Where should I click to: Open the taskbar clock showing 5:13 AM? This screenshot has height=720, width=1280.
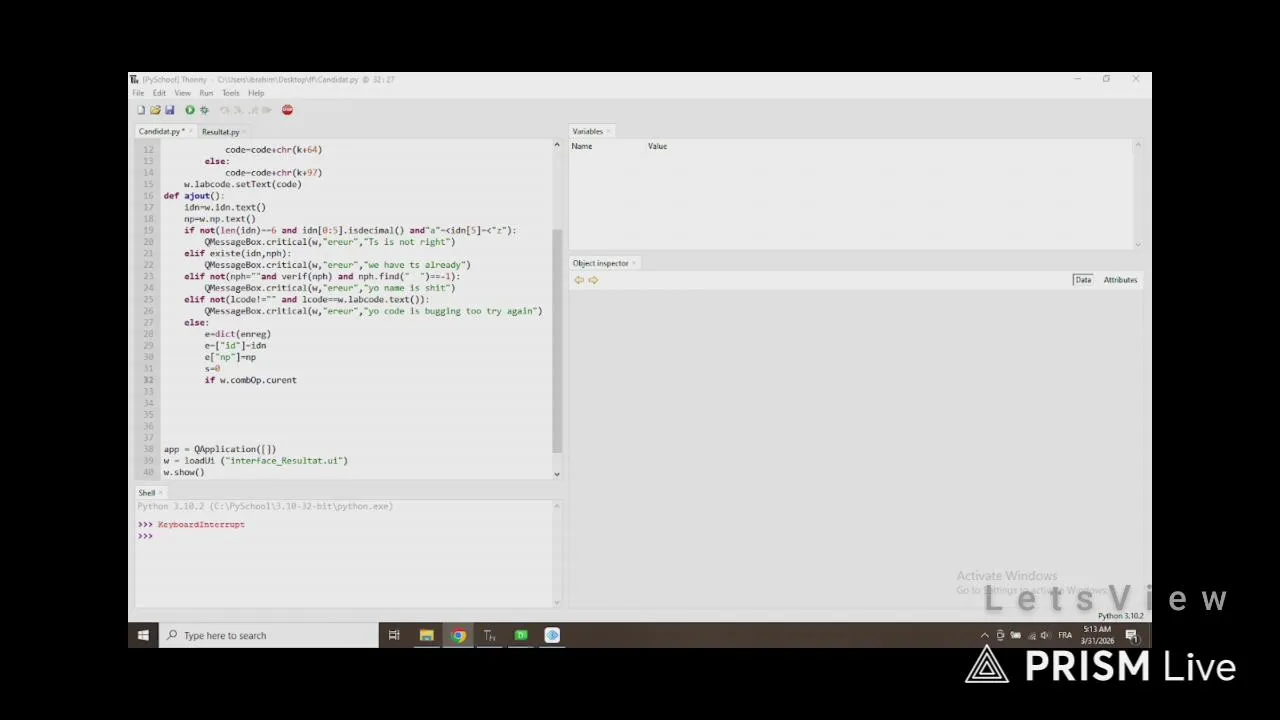1097,635
